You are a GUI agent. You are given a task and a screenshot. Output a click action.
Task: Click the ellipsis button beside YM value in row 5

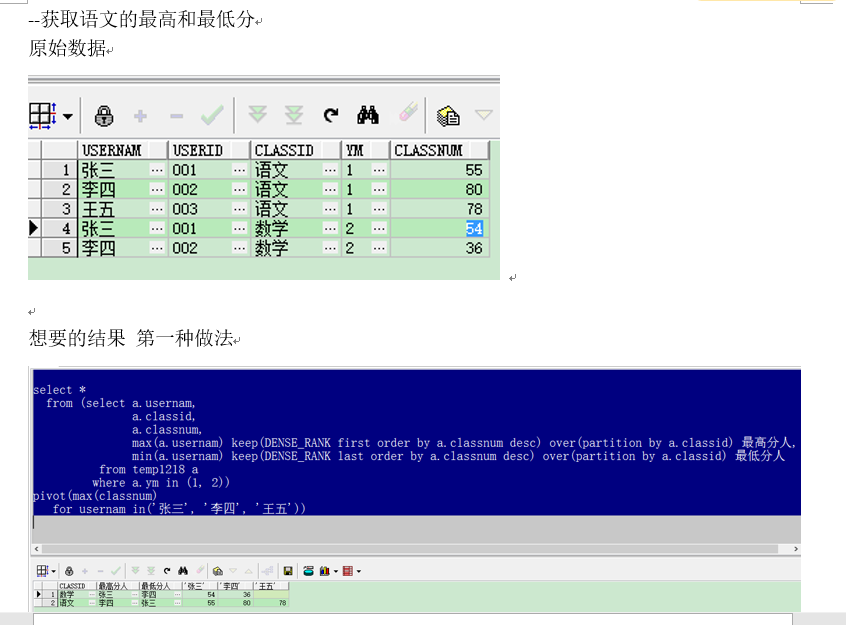(x=379, y=248)
